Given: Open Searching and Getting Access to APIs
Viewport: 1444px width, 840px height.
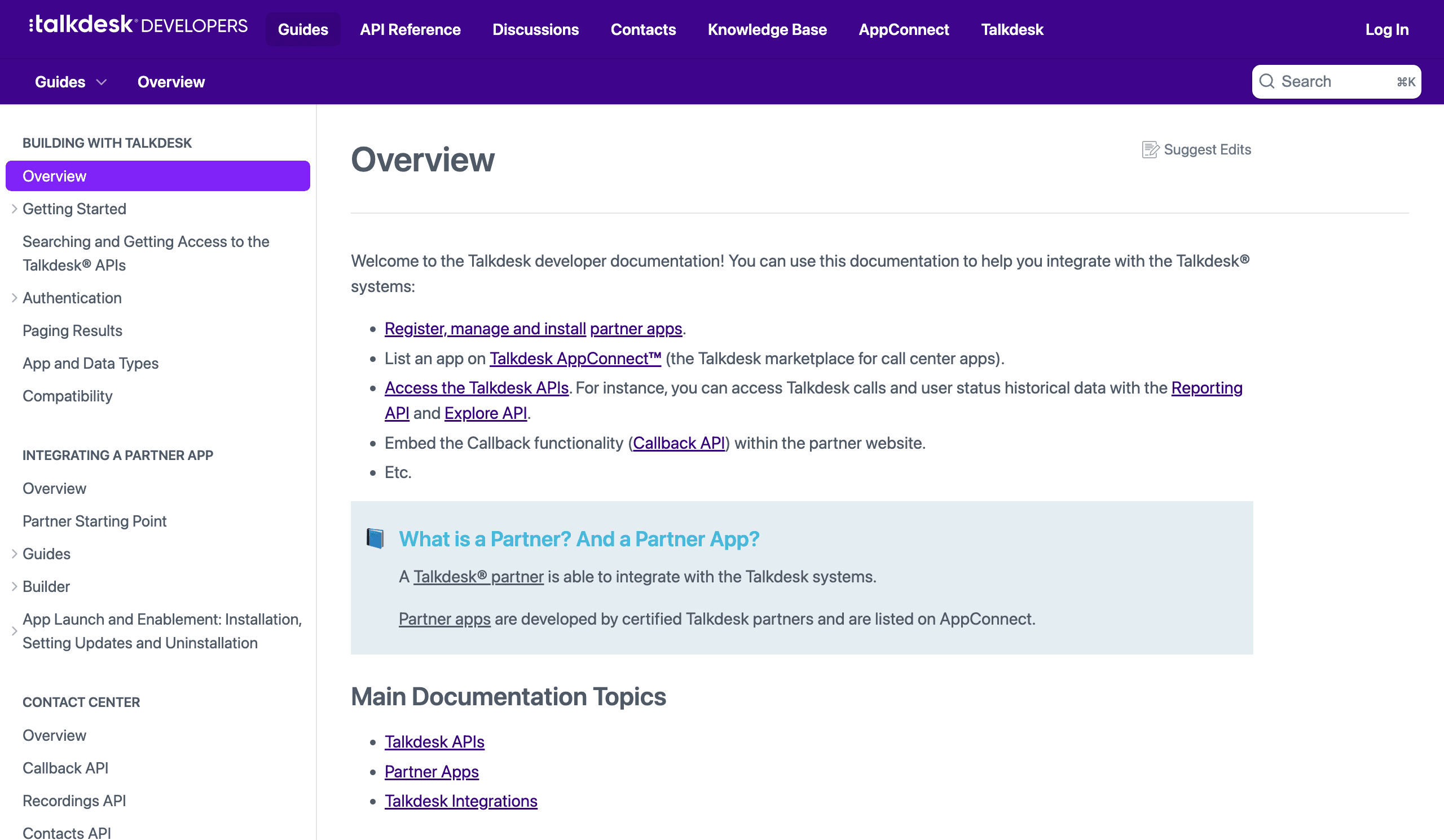Looking at the screenshot, I should 146,253.
